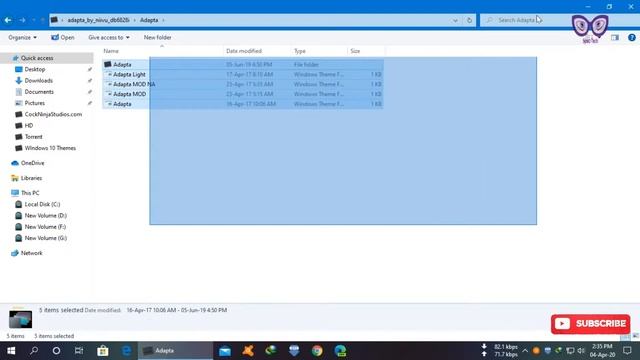Go back with the Back arrow
Viewport: 640px width, 360px height.
pyautogui.click(x=8, y=20)
